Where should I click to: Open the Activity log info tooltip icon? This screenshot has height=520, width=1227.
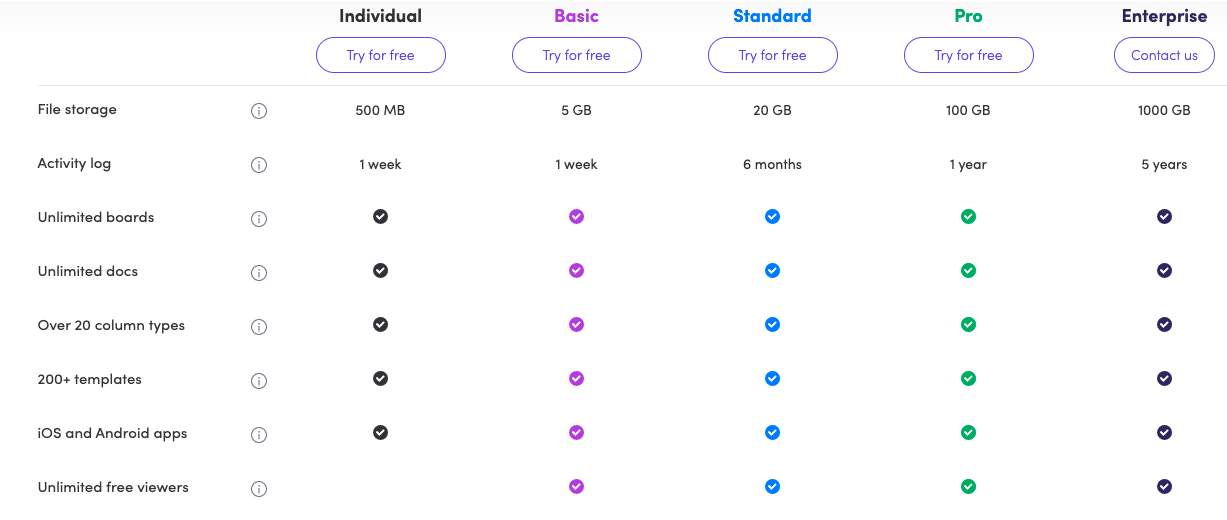259,165
